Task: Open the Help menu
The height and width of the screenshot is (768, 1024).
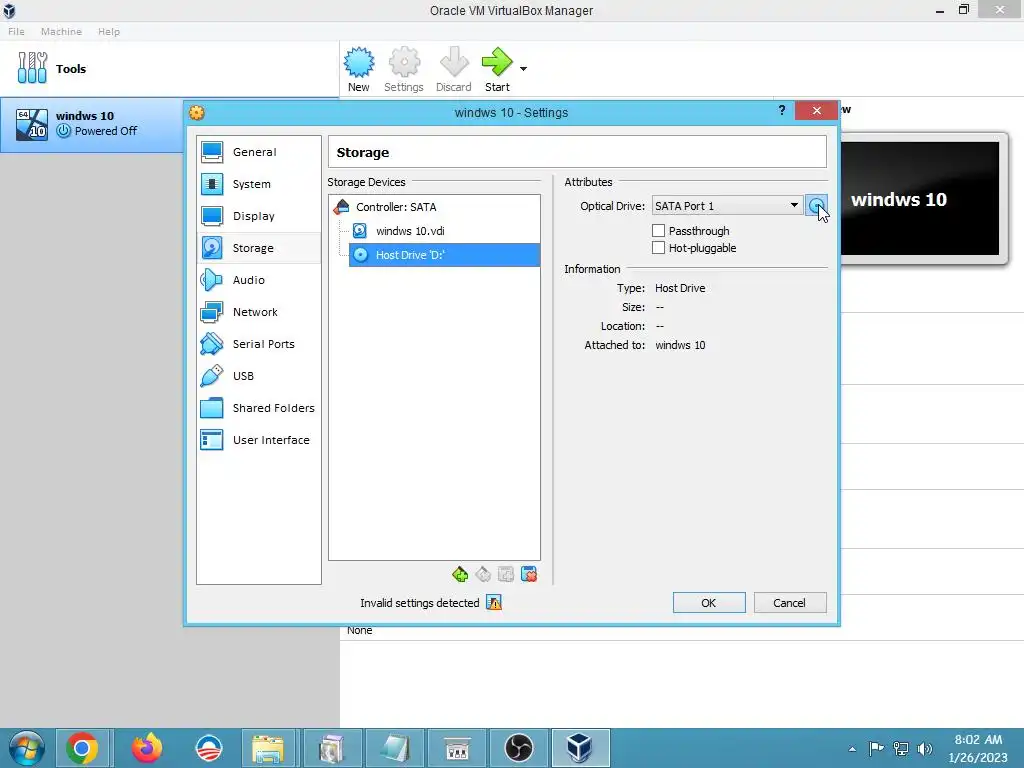Action: (109, 31)
